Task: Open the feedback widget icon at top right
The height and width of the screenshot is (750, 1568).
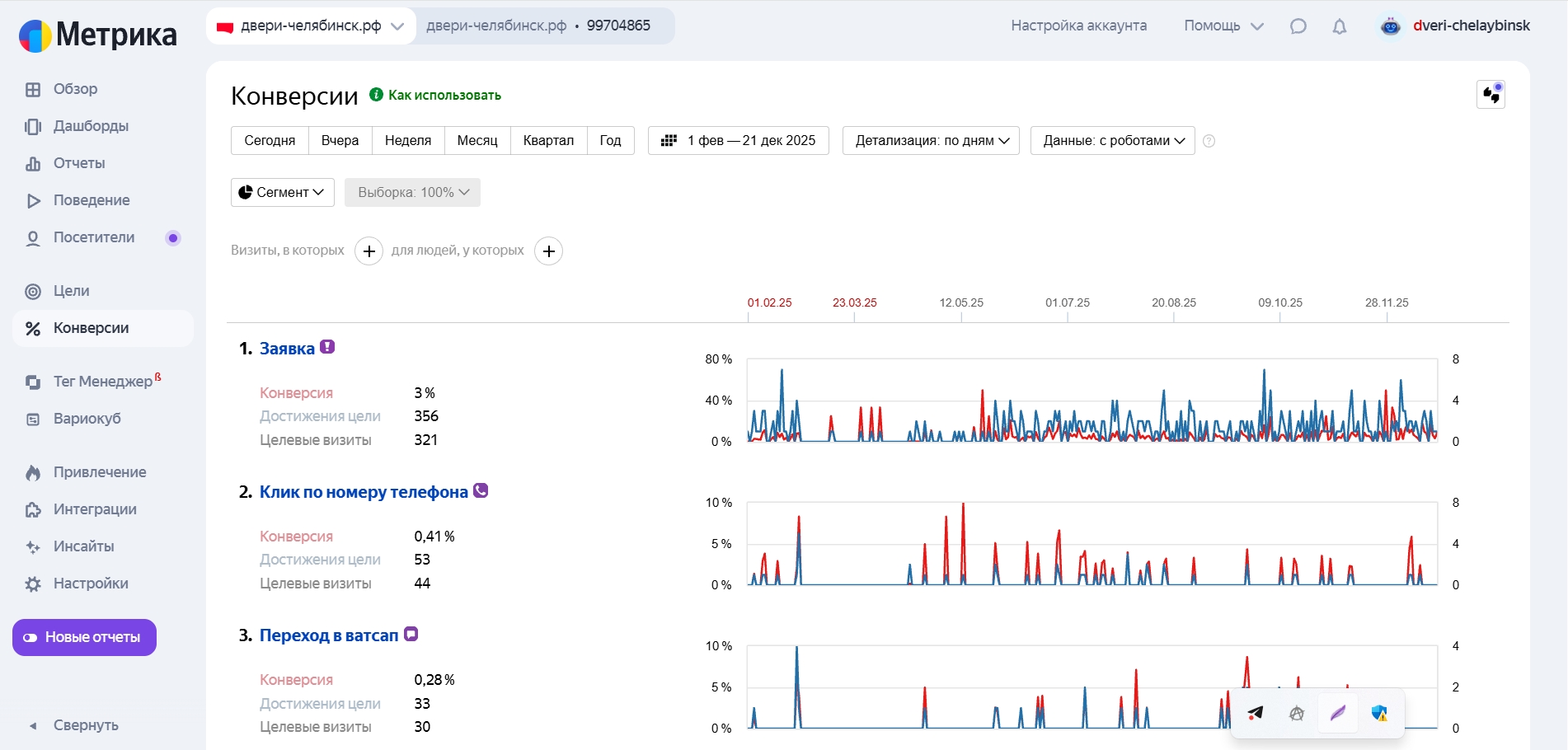Action: (x=1491, y=95)
